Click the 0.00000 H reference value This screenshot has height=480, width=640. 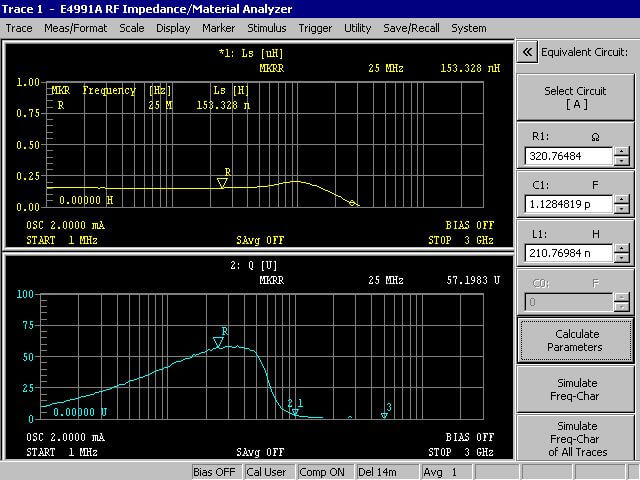click(86, 200)
